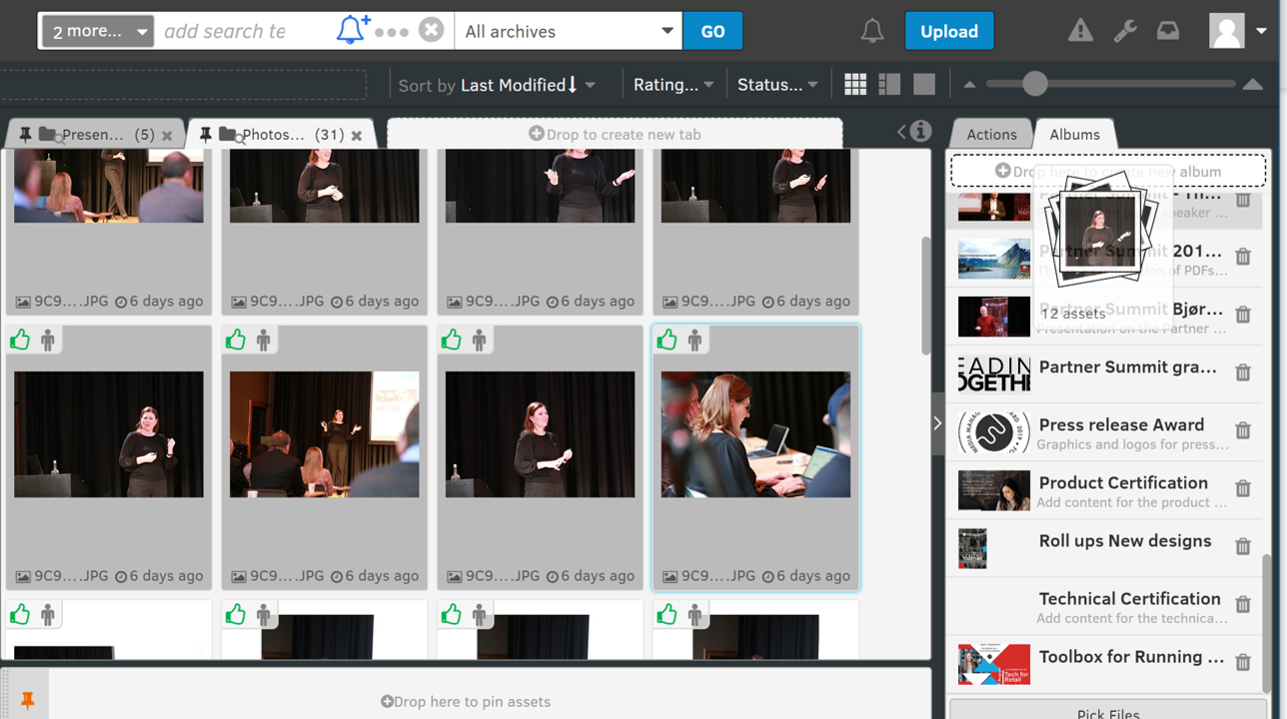Delete the Partner Summit 201… album
1287x719 pixels.
[x=1243, y=257]
